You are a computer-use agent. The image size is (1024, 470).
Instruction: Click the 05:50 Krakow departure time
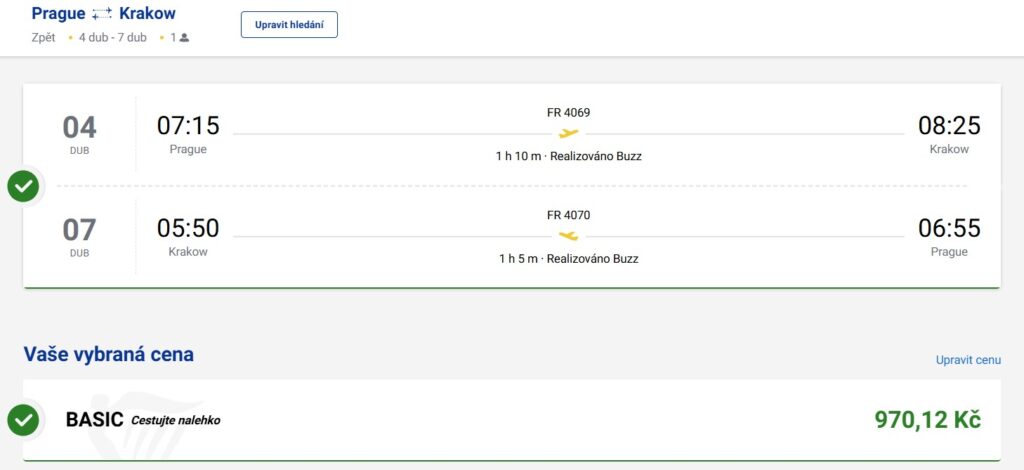pos(188,229)
